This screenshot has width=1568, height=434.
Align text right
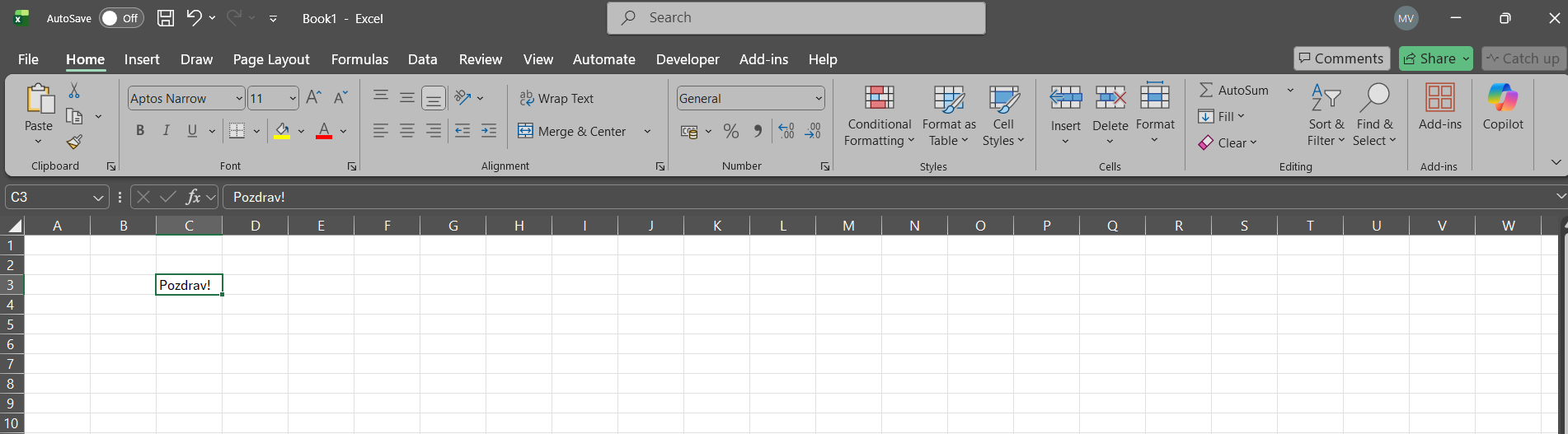pyautogui.click(x=433, y=131)
